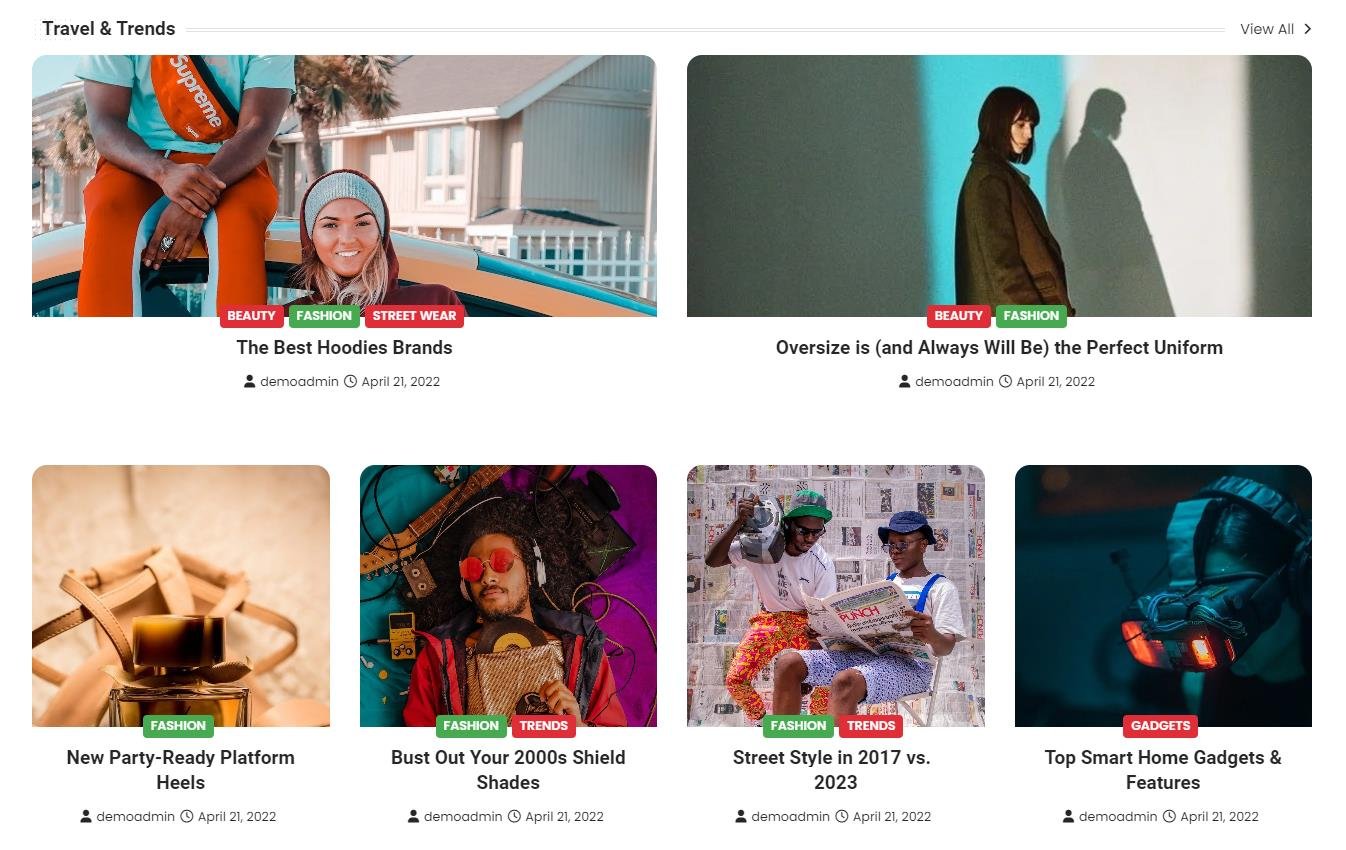Select Beauty tag on the Oversize post

point(959,316)
